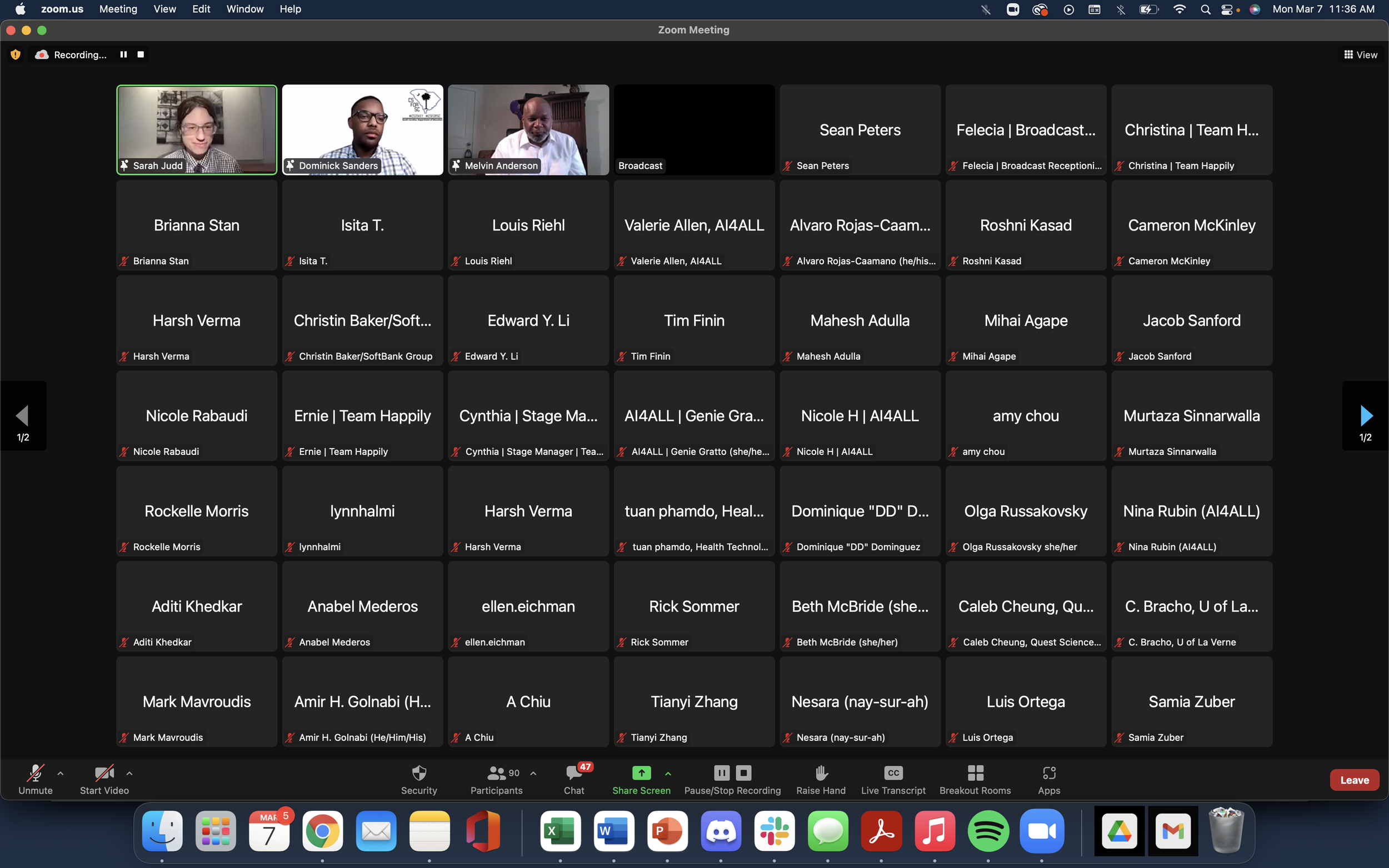Open the Music app from the Dock
The image size is (1389, 868).
[934, 831]
